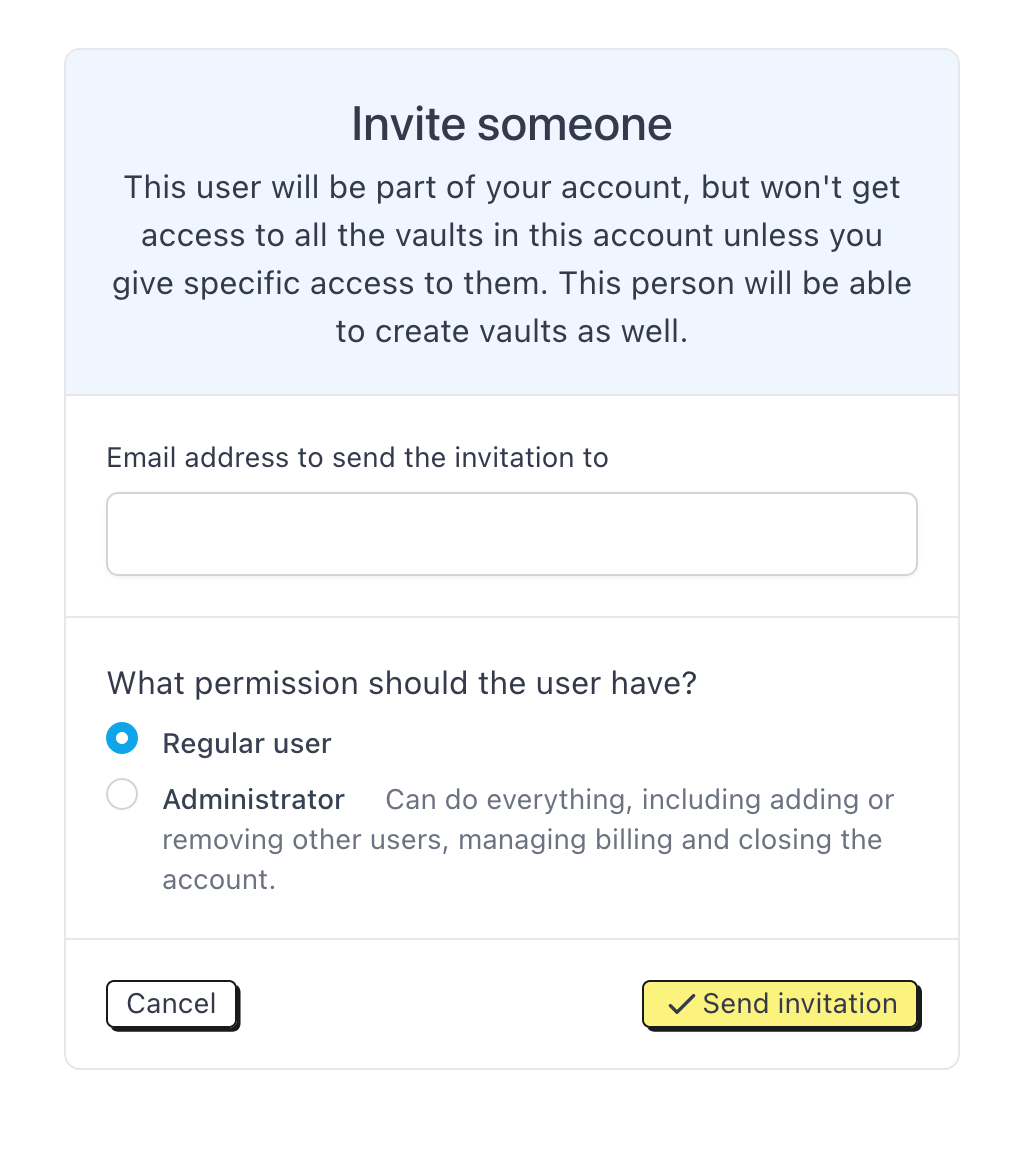Click the line 'to create vaults as well.'
The height and width of the screenshot is (1165, 1024).
[512, 331]
